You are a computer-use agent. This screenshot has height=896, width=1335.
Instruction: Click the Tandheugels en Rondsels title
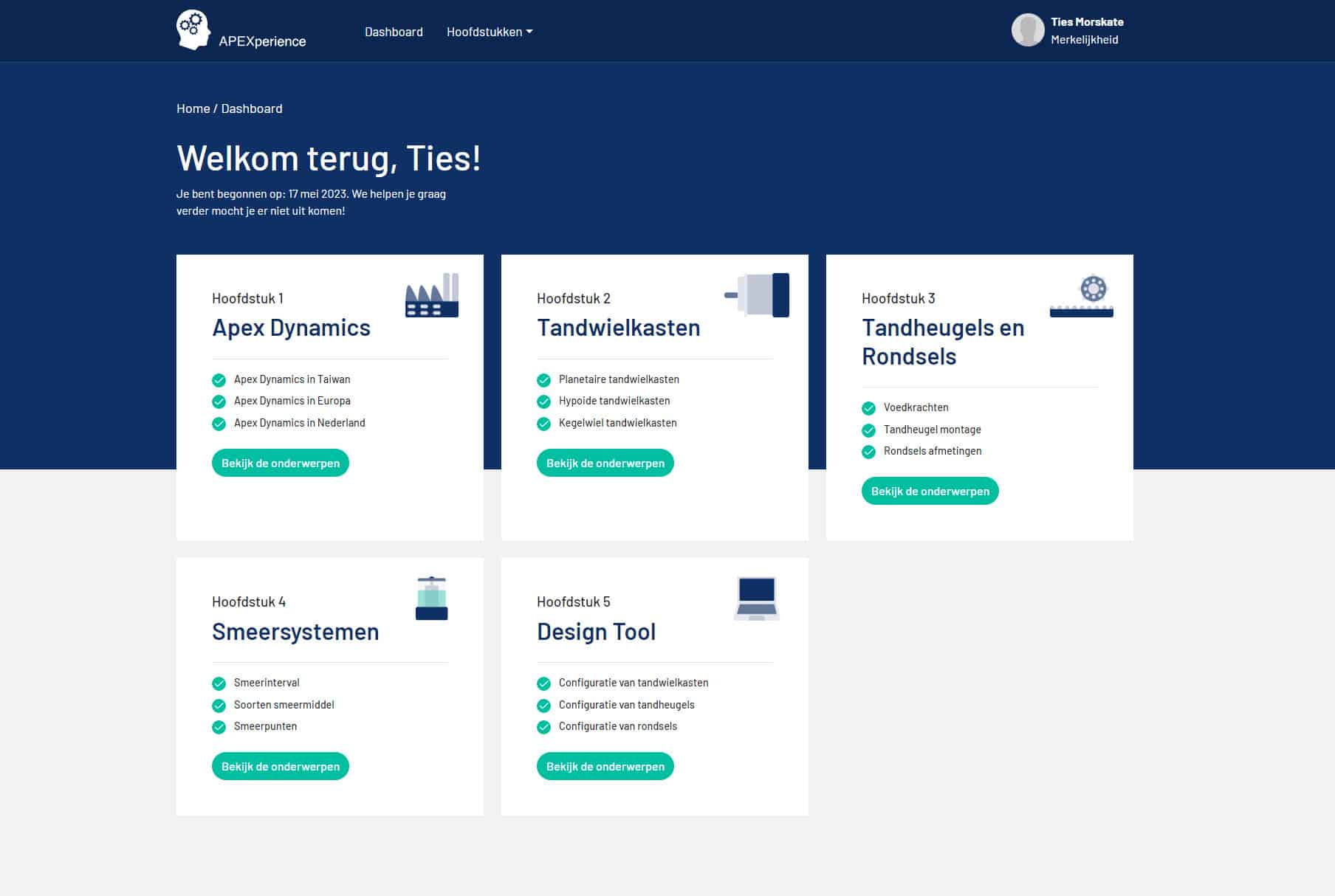tap(943, 342)
